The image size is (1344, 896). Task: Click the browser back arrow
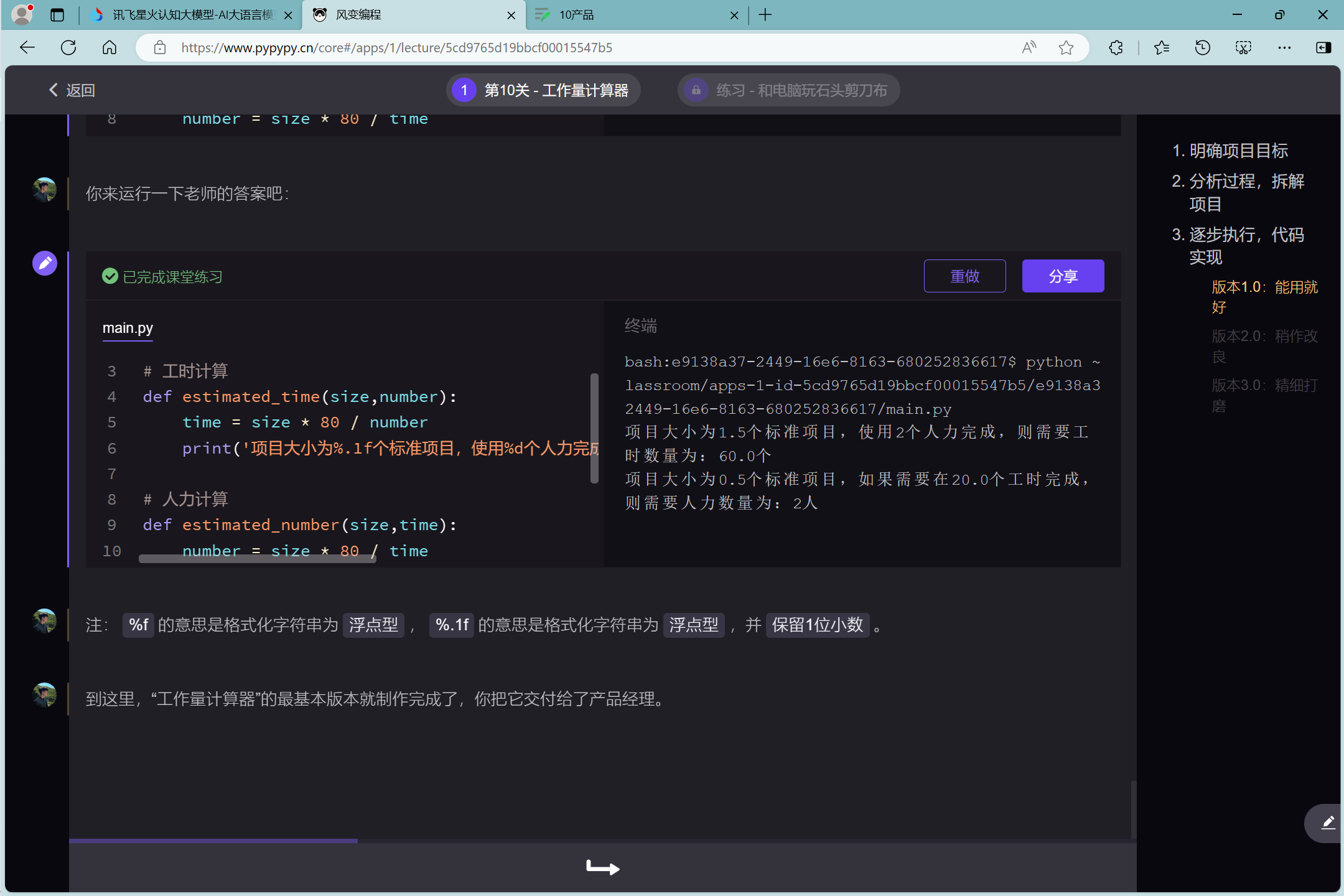[27, 48]
